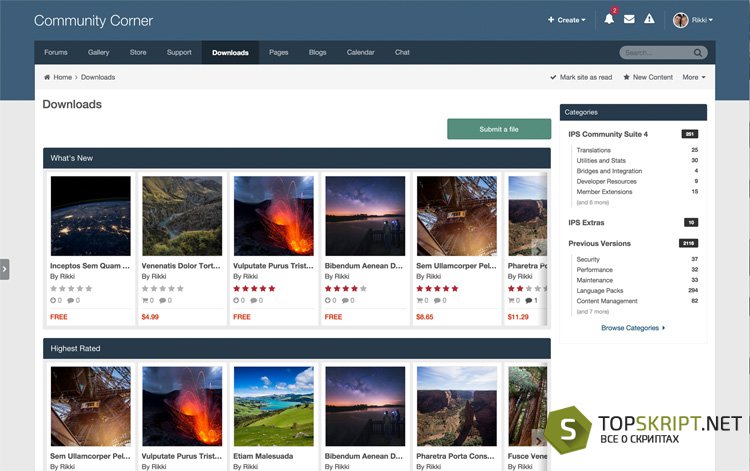Open the Performance subcategory
This screenshot has height=471, width=750.
coord(595,270)
